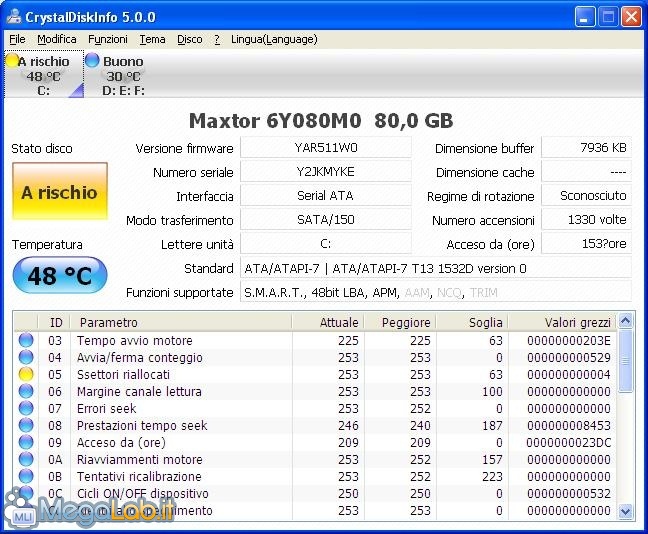
Task: Click greyed-out NCQ in supported functions
Action: 449,293
